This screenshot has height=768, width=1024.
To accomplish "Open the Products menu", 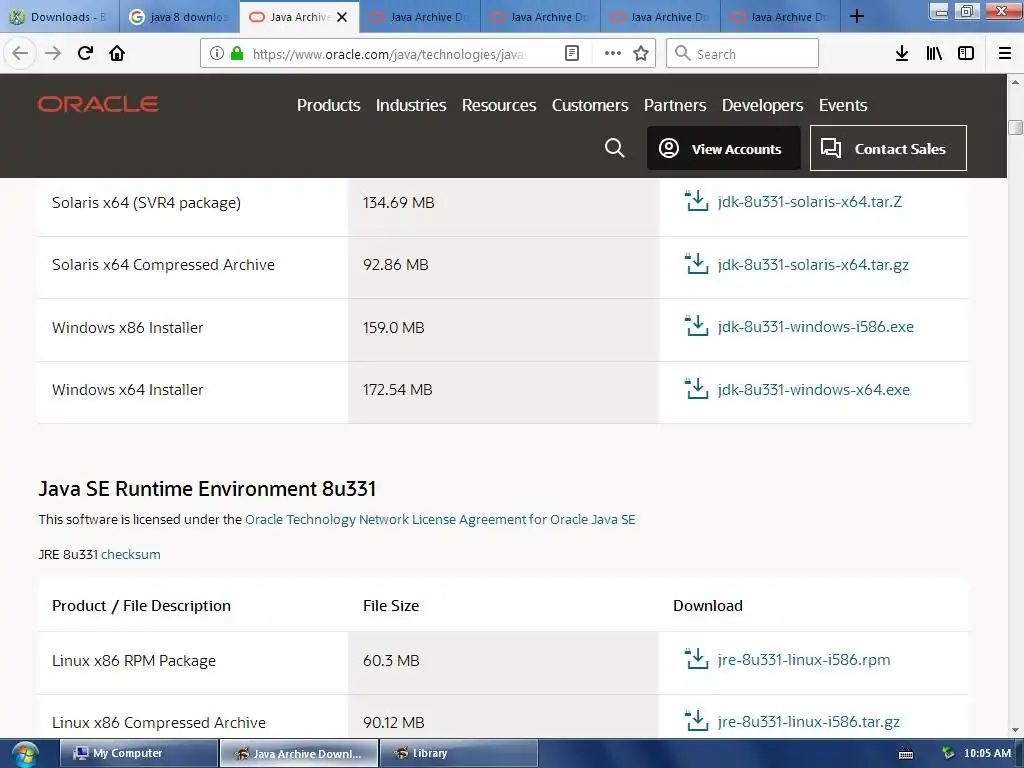I will pyautogui.click(x=328, y=105).
